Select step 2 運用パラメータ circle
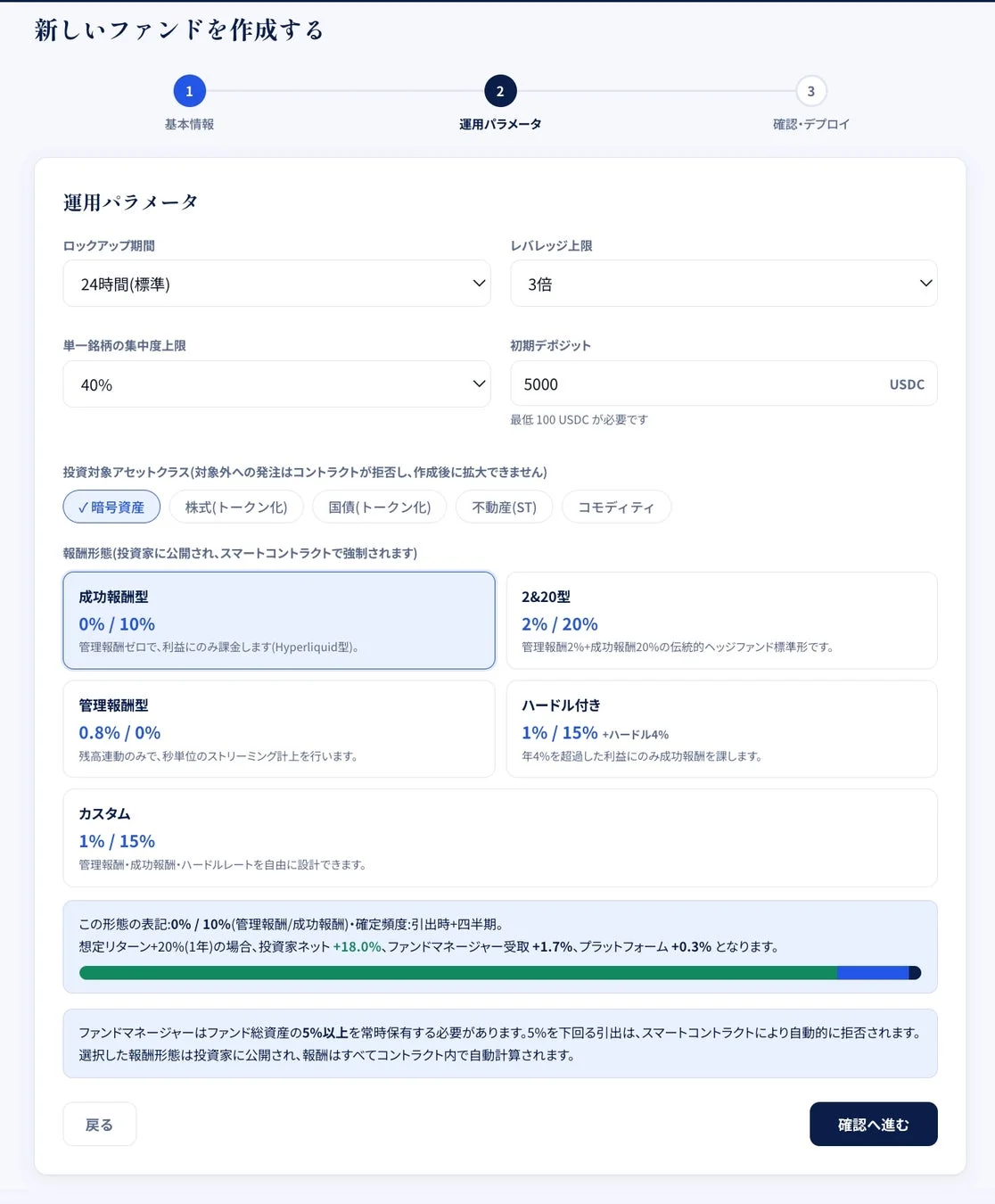Image resolution: width=995 pixels, height=1204 pixels. point(500,91)
